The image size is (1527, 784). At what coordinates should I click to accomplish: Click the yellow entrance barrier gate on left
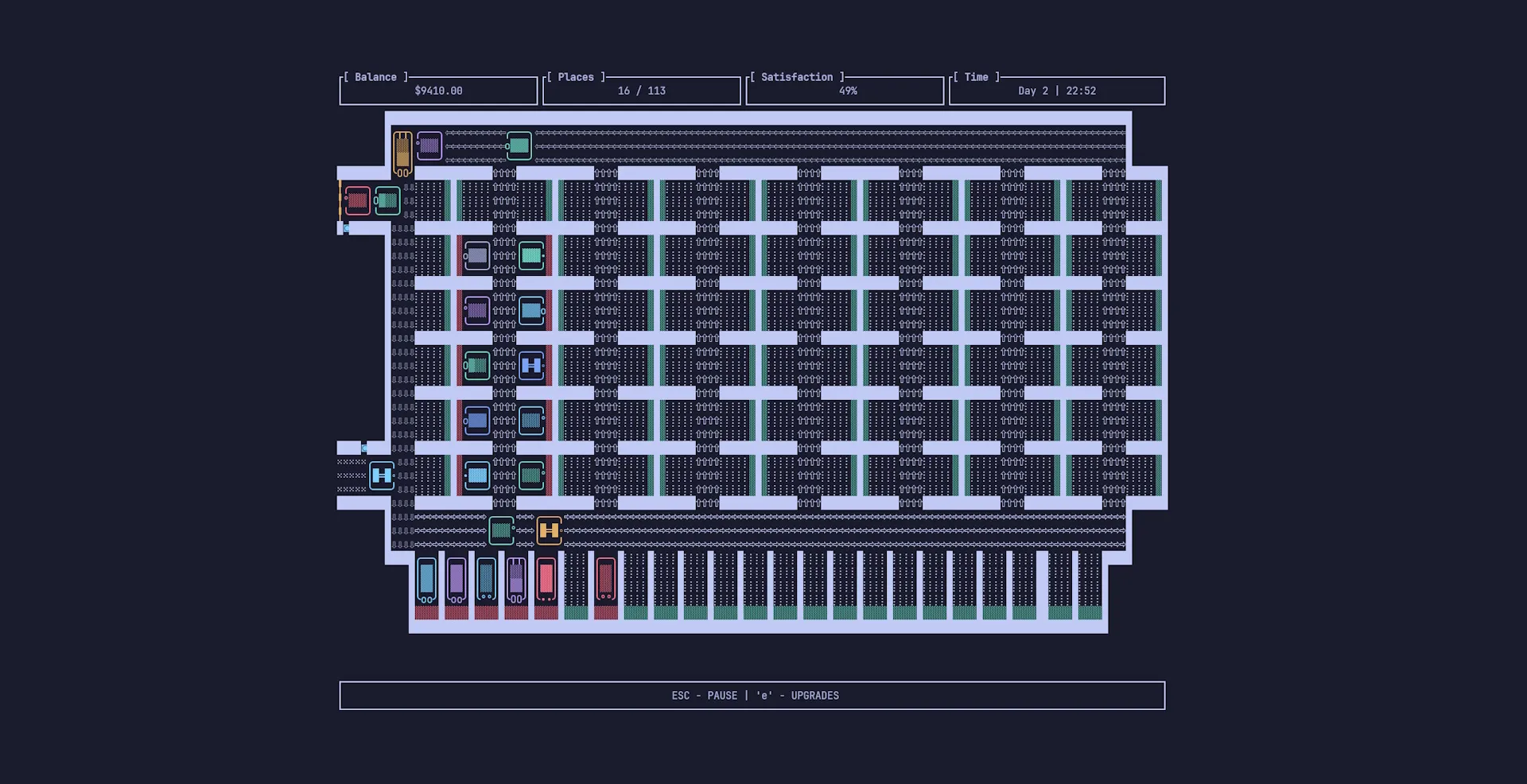pyautogui.click(x=340, y=200)
